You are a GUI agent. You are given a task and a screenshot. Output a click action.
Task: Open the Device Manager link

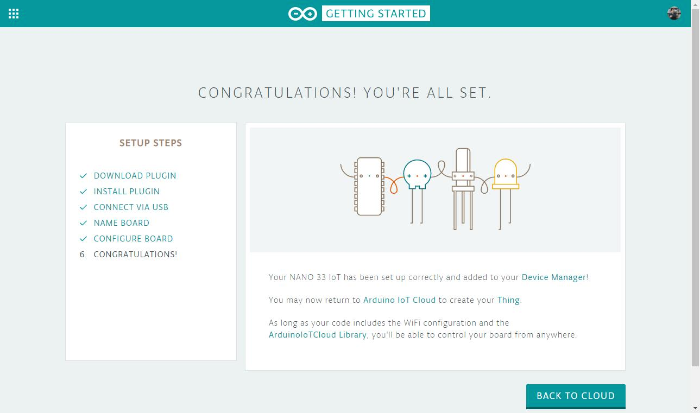pyautogui.click(x=555, y=277)
